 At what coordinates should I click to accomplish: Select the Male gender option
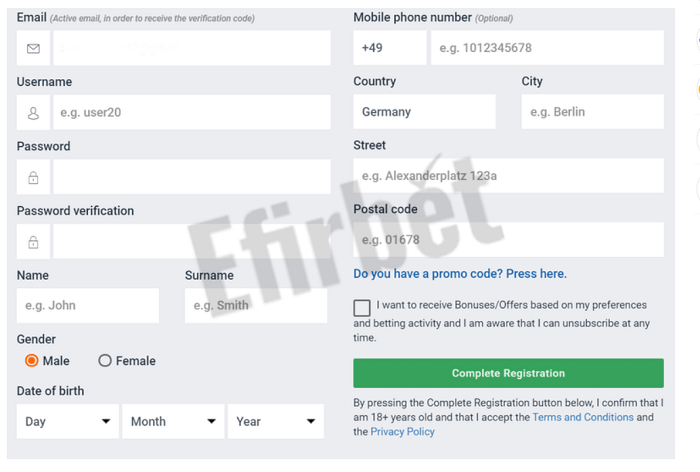[x=32, y=361]
